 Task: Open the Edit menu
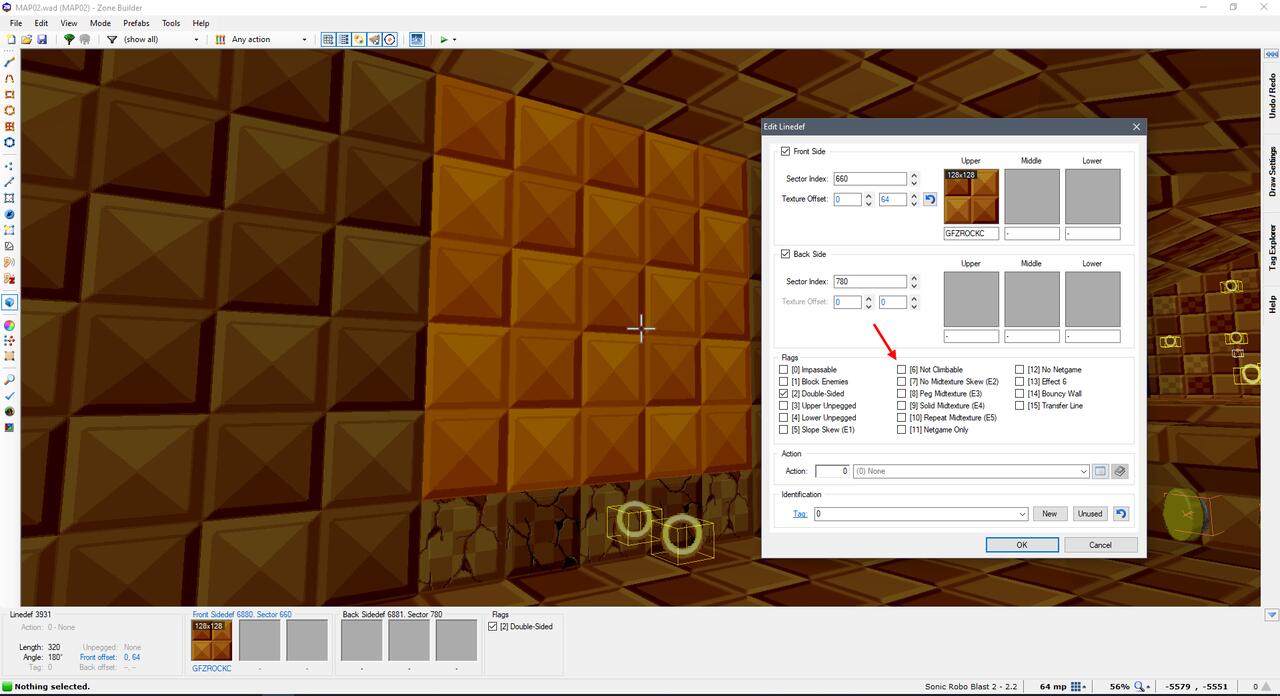[x=41, y=23]
